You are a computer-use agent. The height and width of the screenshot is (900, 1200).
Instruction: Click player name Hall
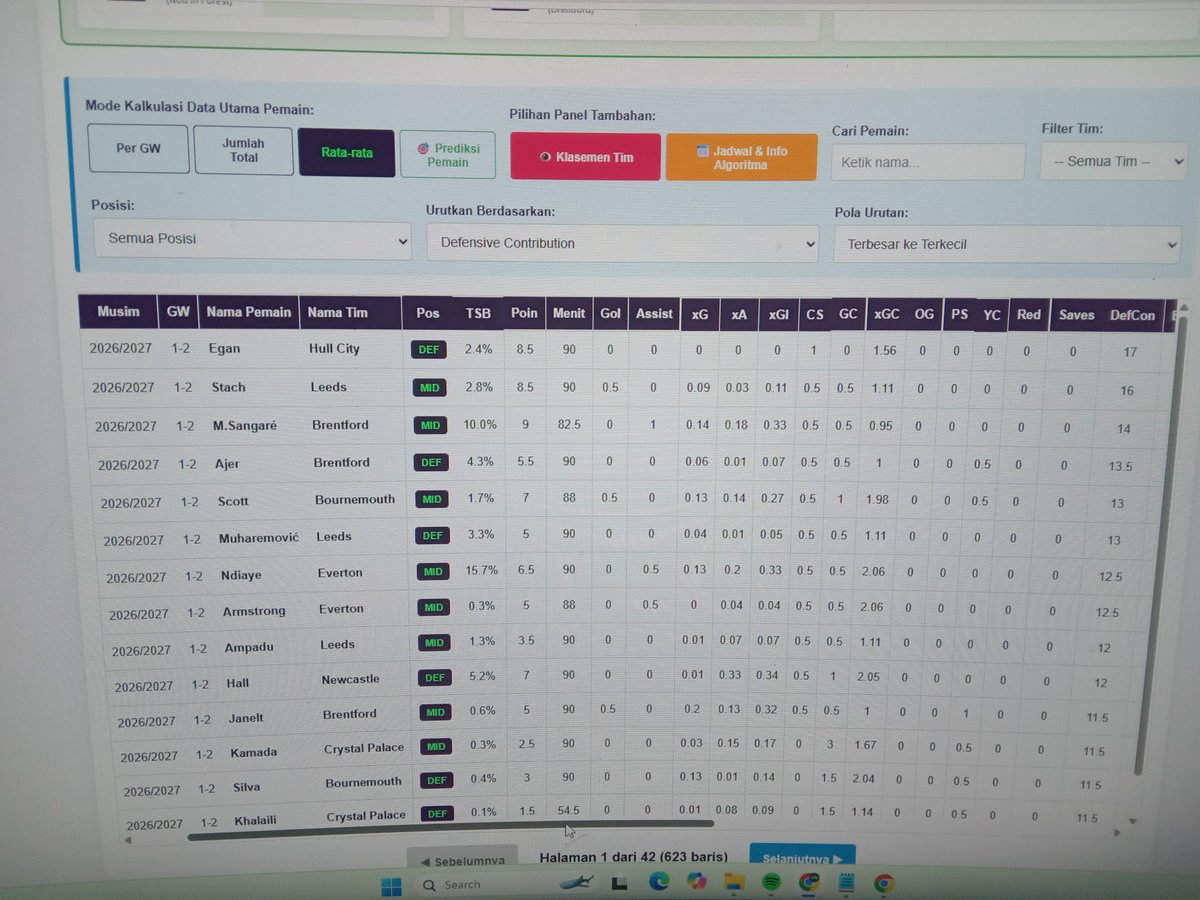(x=237, y=683)
